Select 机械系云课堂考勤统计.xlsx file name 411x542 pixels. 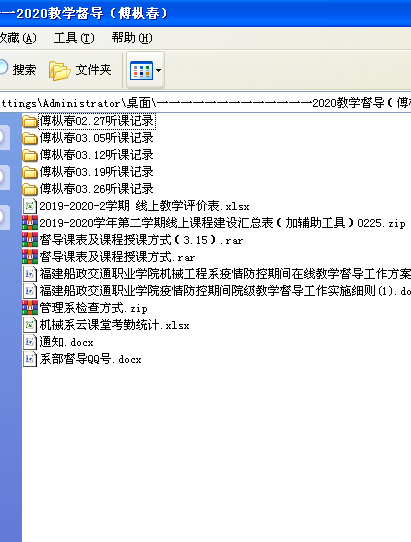click(x=114, y=325)
